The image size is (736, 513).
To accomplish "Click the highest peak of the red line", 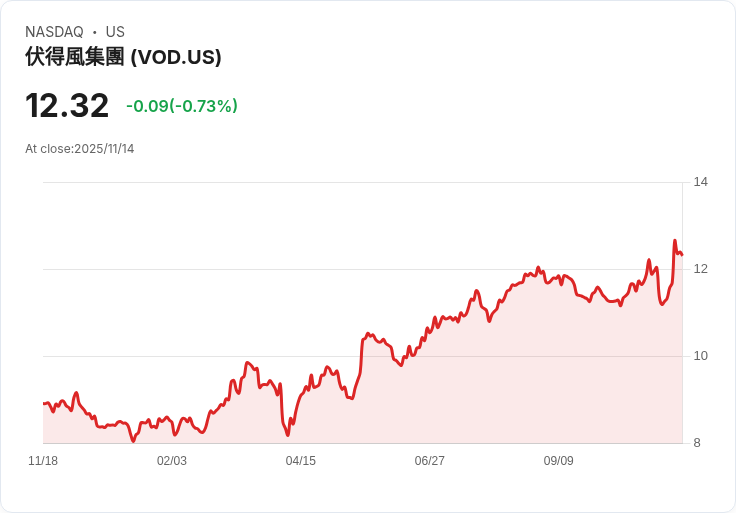I will coord(675,241).
